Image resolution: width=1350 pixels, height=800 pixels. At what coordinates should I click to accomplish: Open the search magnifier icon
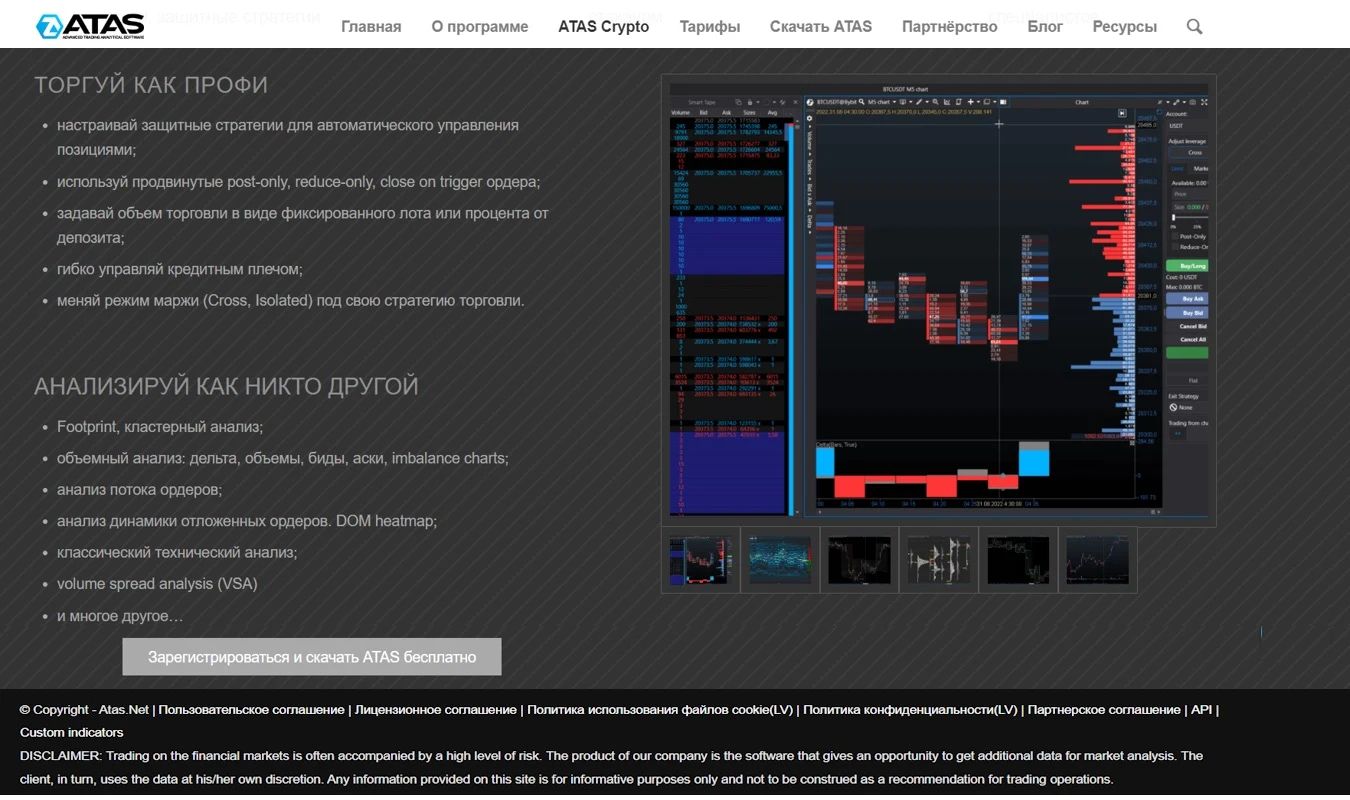click(x=1194, y=26)
